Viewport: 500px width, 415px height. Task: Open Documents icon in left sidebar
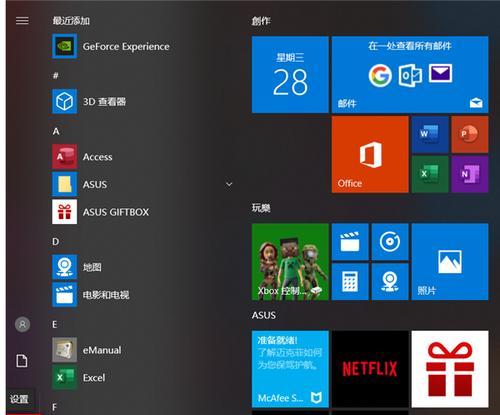[22, 361]
